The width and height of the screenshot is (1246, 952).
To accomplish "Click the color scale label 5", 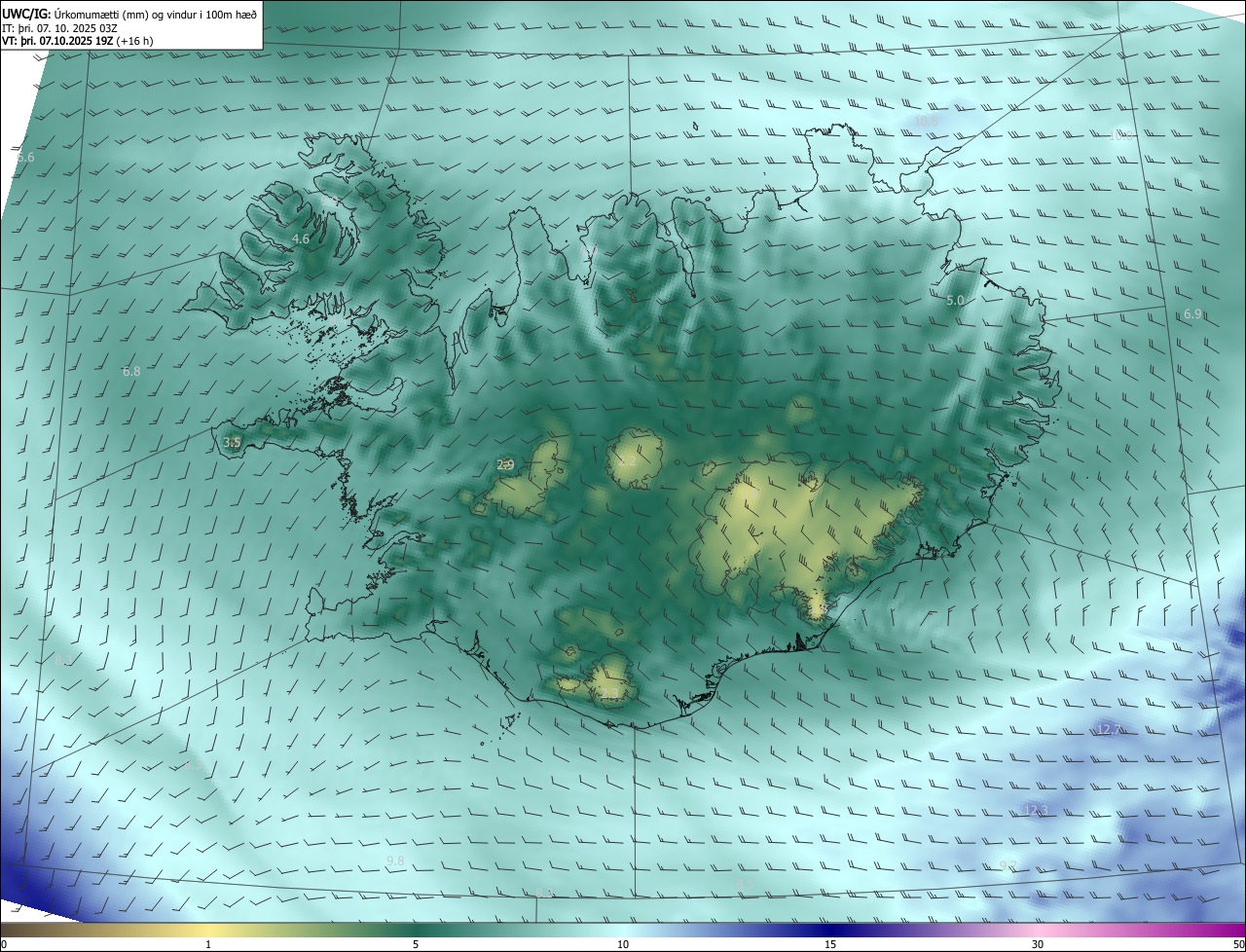I will tap(416, 944).
